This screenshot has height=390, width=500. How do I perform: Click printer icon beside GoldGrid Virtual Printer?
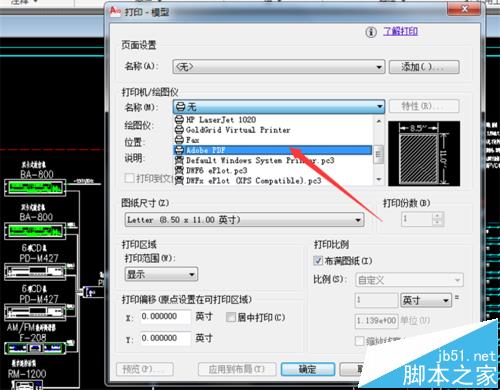pyautogui.click(x=179, y=130)
